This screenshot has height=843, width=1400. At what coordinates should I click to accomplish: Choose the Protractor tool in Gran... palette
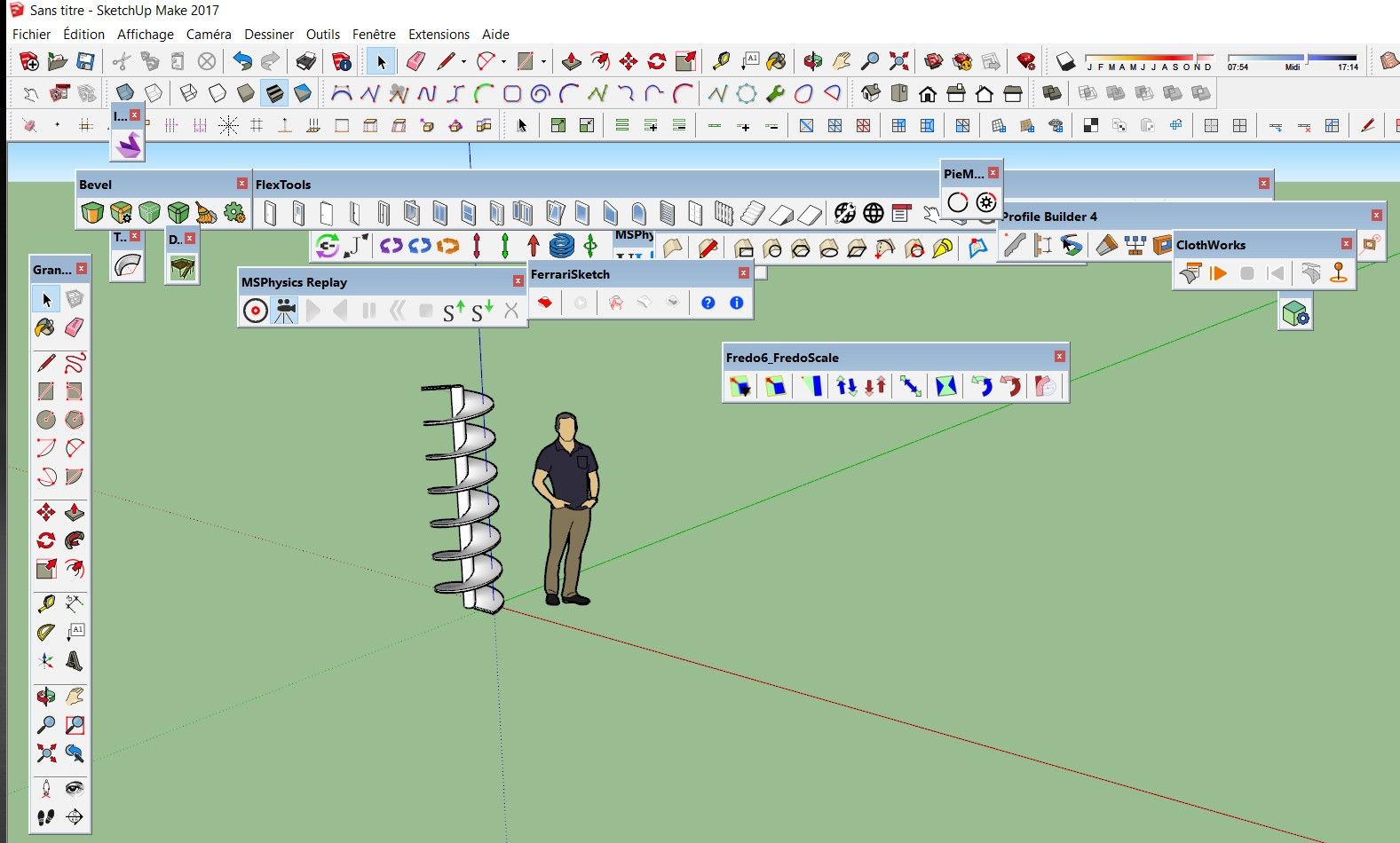(x=46, y=633)
